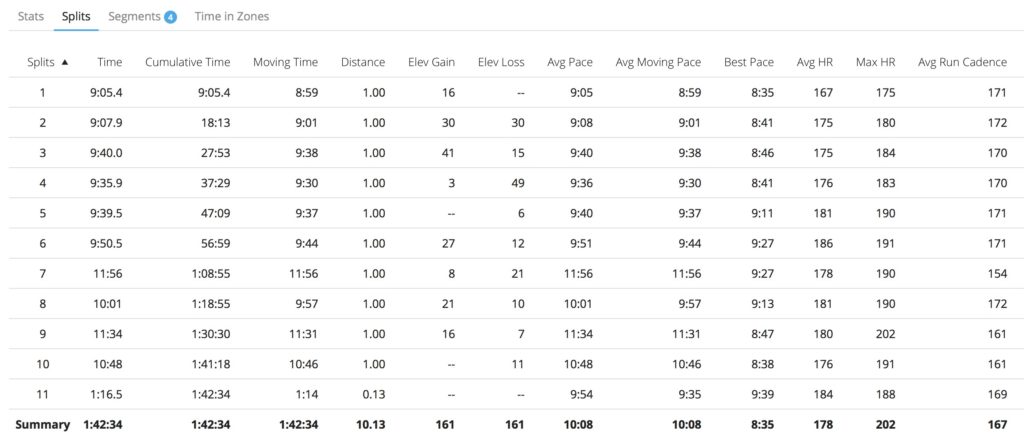Viewport: 1024px width, 447px height.
Task: Click the Moving Time column header
Action: (285, 62)
